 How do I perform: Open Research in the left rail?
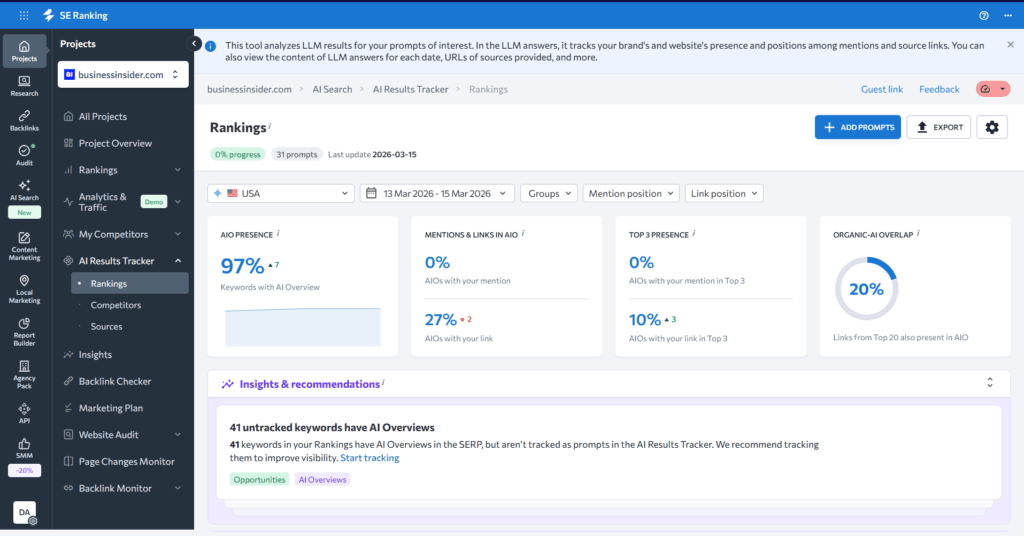pos(24,86)
